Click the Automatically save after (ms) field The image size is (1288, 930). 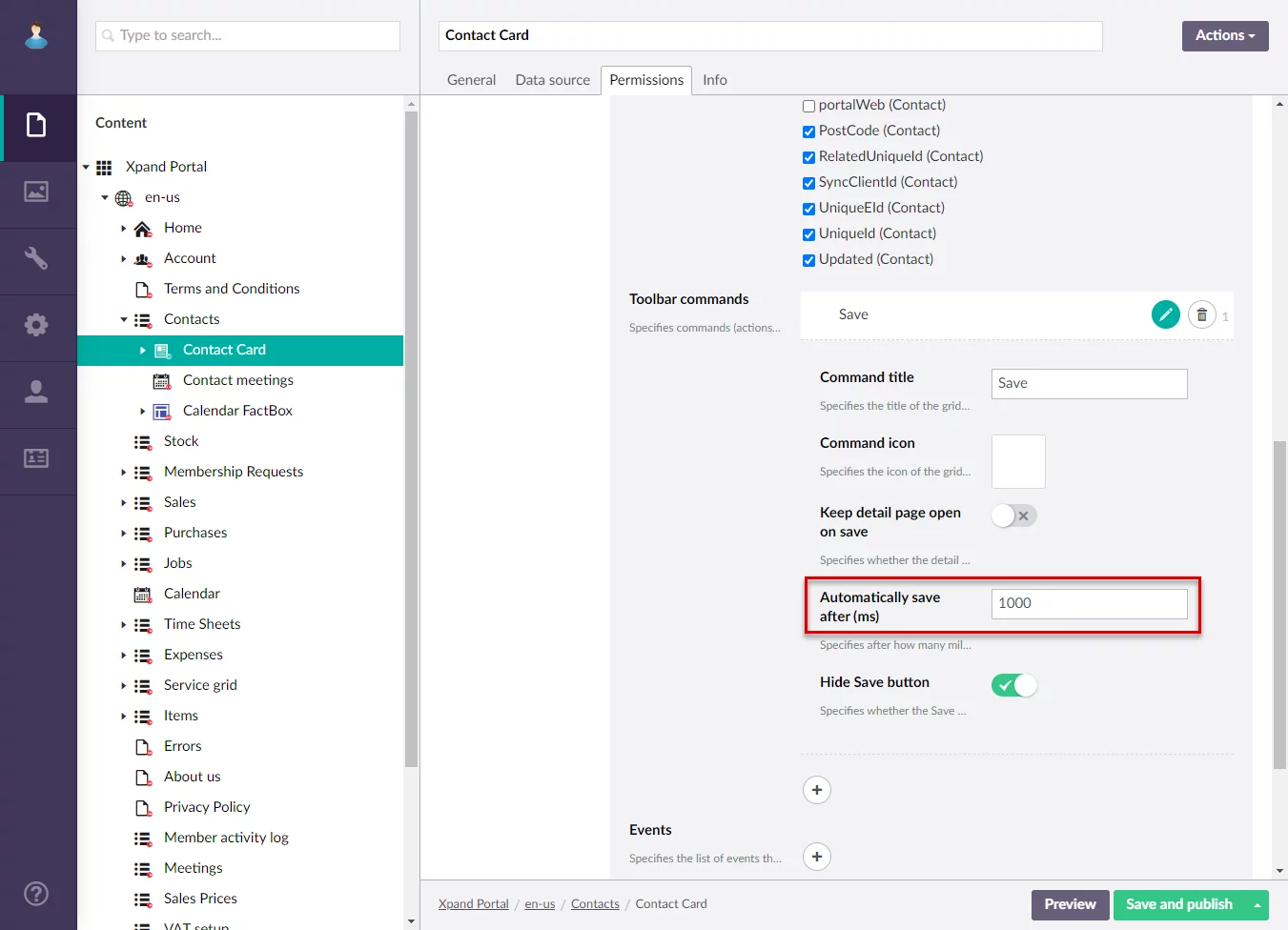click(1089, 603)
